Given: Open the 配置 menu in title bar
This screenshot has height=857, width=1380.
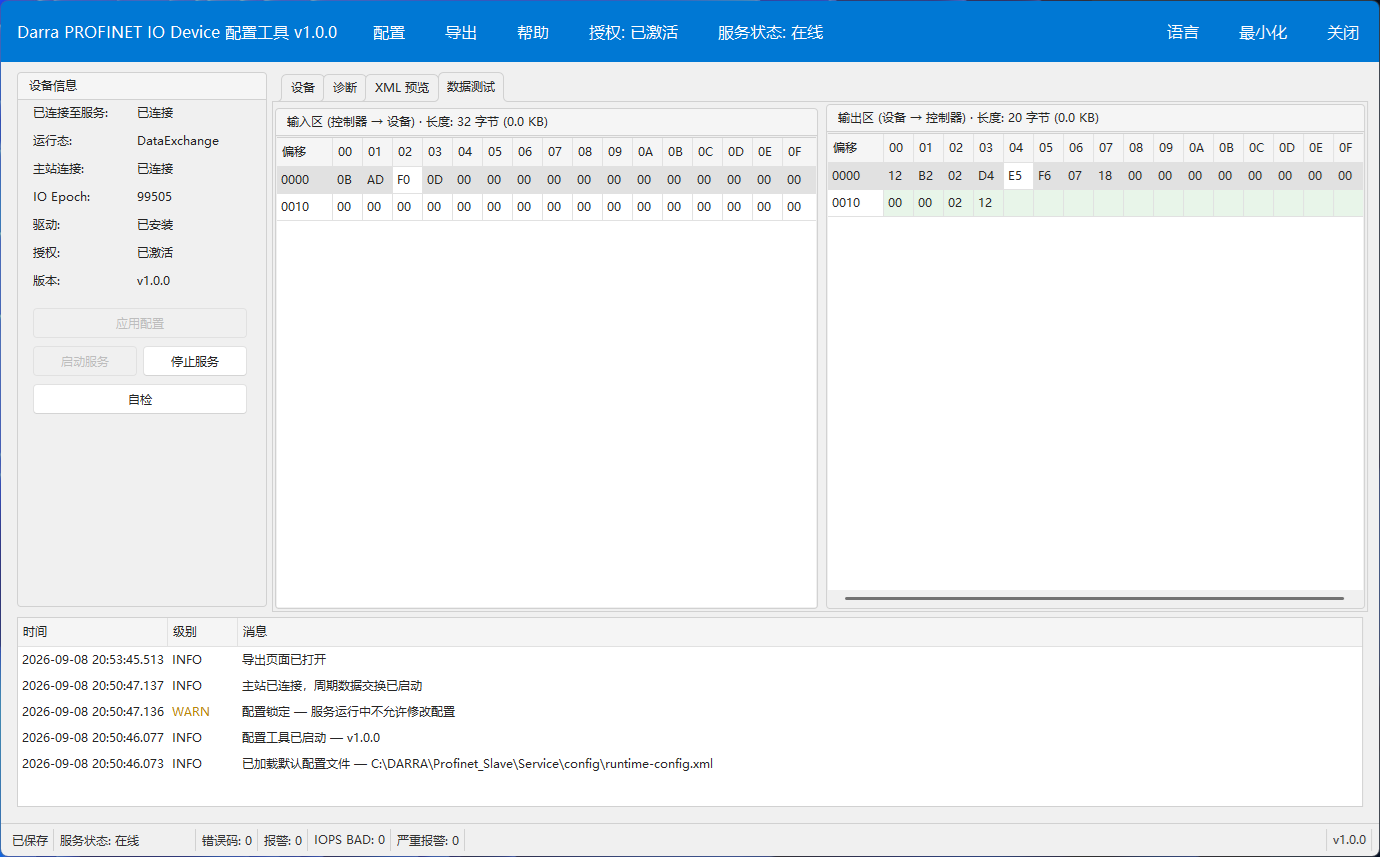Looking at the screenshot, I should tap(389, 32).
